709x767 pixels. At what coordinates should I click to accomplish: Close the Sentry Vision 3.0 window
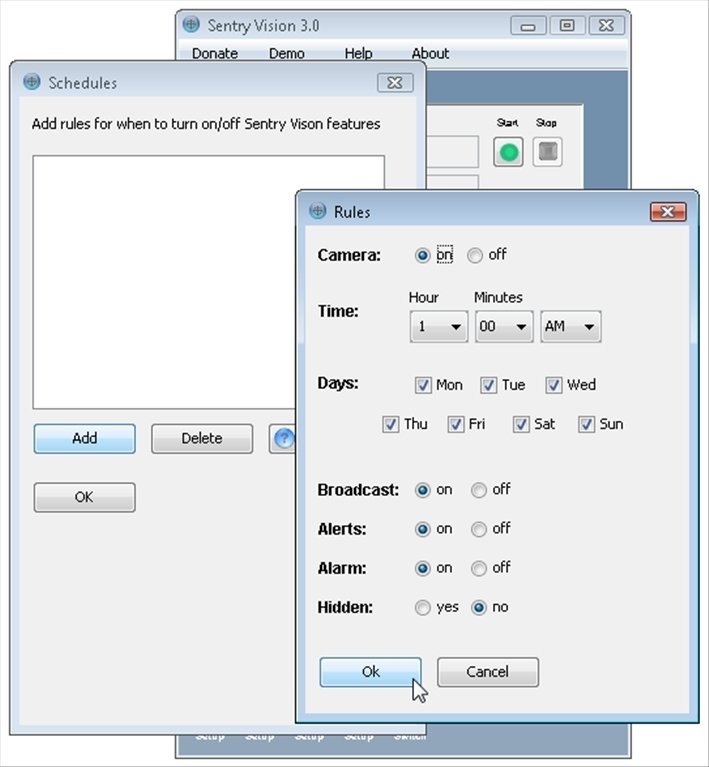click(606, 25)
